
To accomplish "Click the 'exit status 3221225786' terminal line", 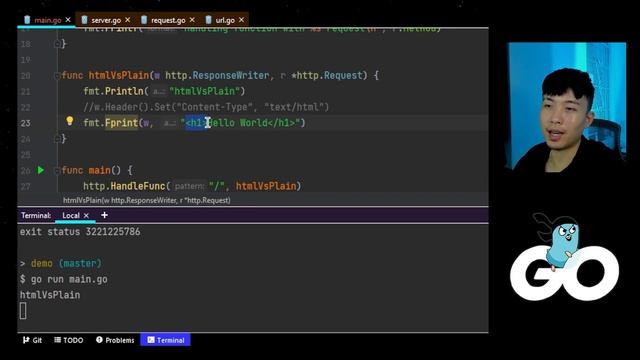I will pos(80,232).
